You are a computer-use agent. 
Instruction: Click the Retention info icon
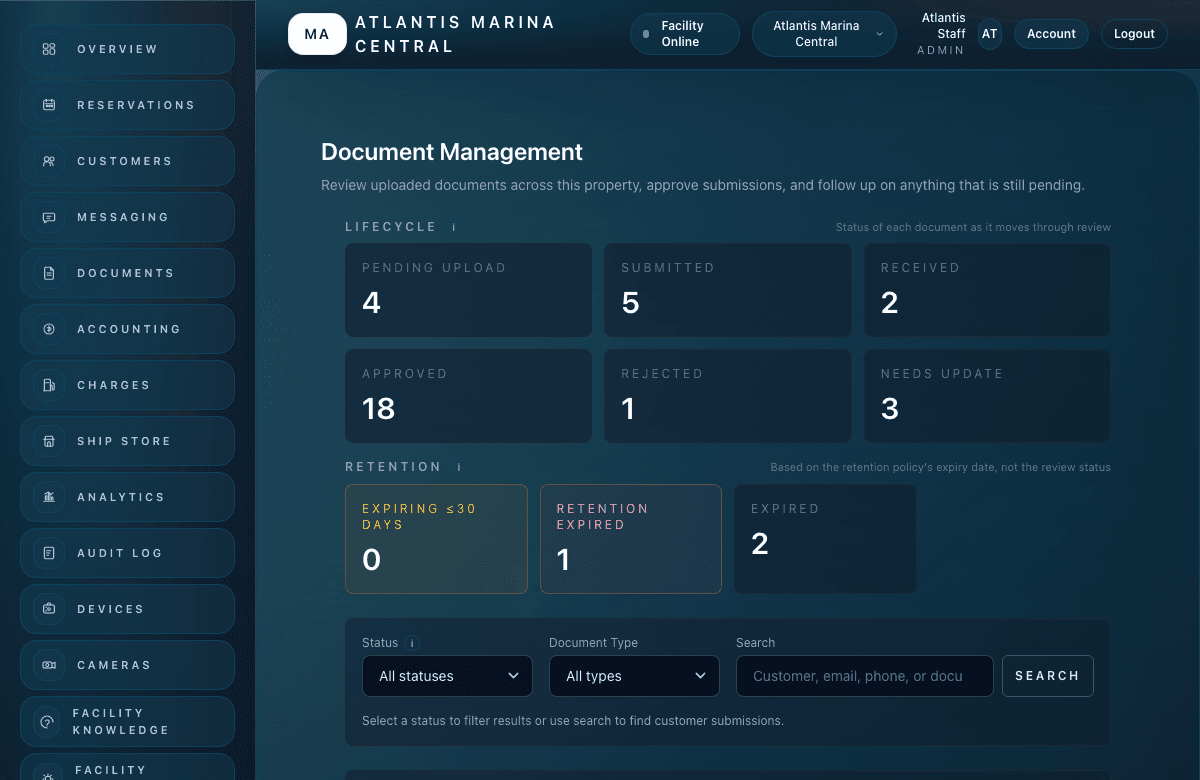click(459, 467)
